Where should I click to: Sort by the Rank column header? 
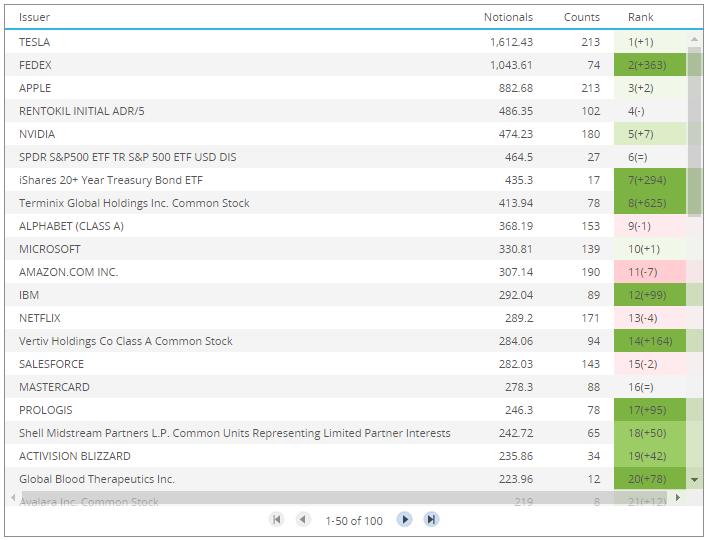(x=640, y=17)
